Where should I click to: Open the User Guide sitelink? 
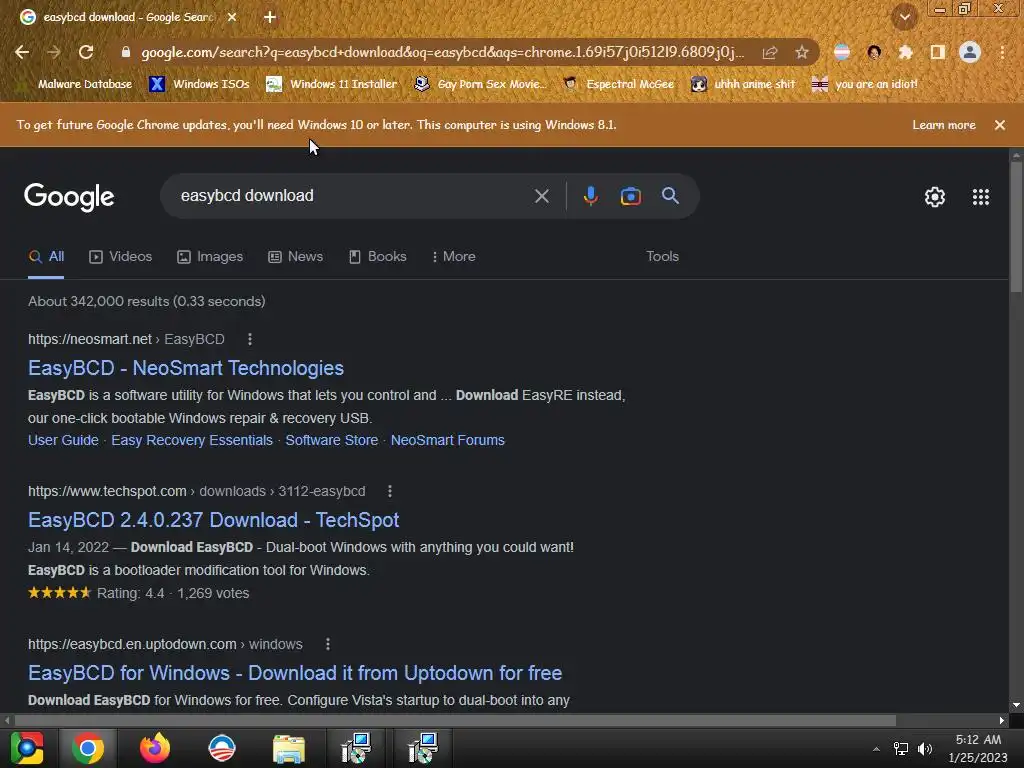tap(63, 440)
